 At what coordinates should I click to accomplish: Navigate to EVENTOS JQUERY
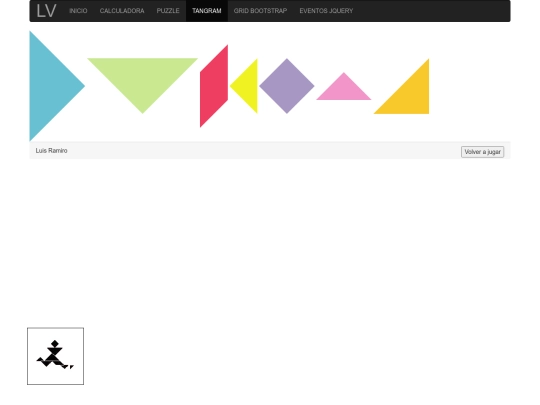coord(326,11)
